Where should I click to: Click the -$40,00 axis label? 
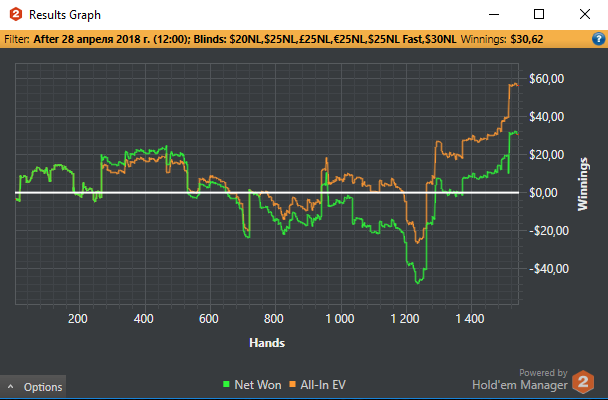tap(549, 269)
